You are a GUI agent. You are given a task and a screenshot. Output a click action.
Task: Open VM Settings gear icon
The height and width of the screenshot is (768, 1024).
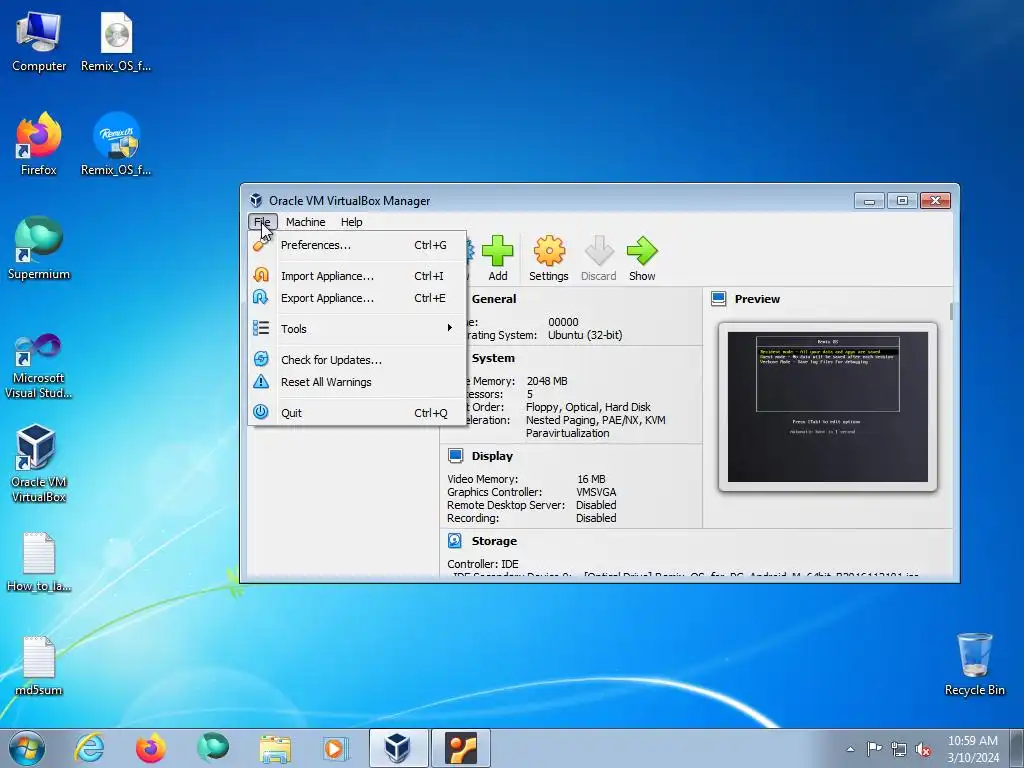(549, 251)
